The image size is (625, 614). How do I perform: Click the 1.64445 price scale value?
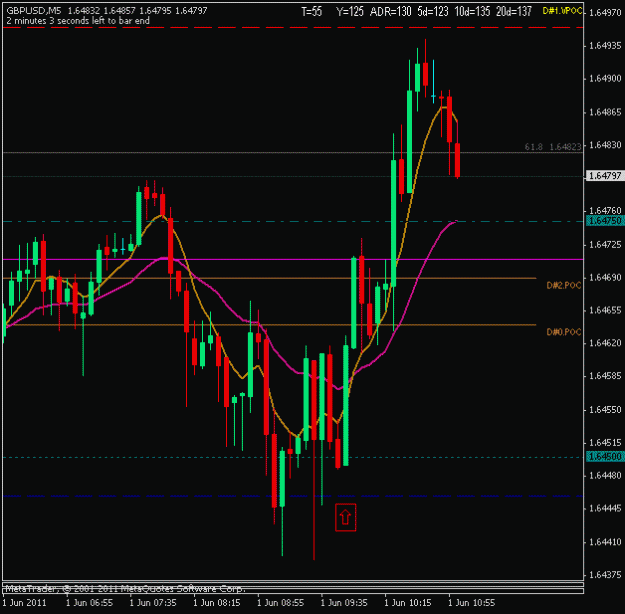[605, 508]
